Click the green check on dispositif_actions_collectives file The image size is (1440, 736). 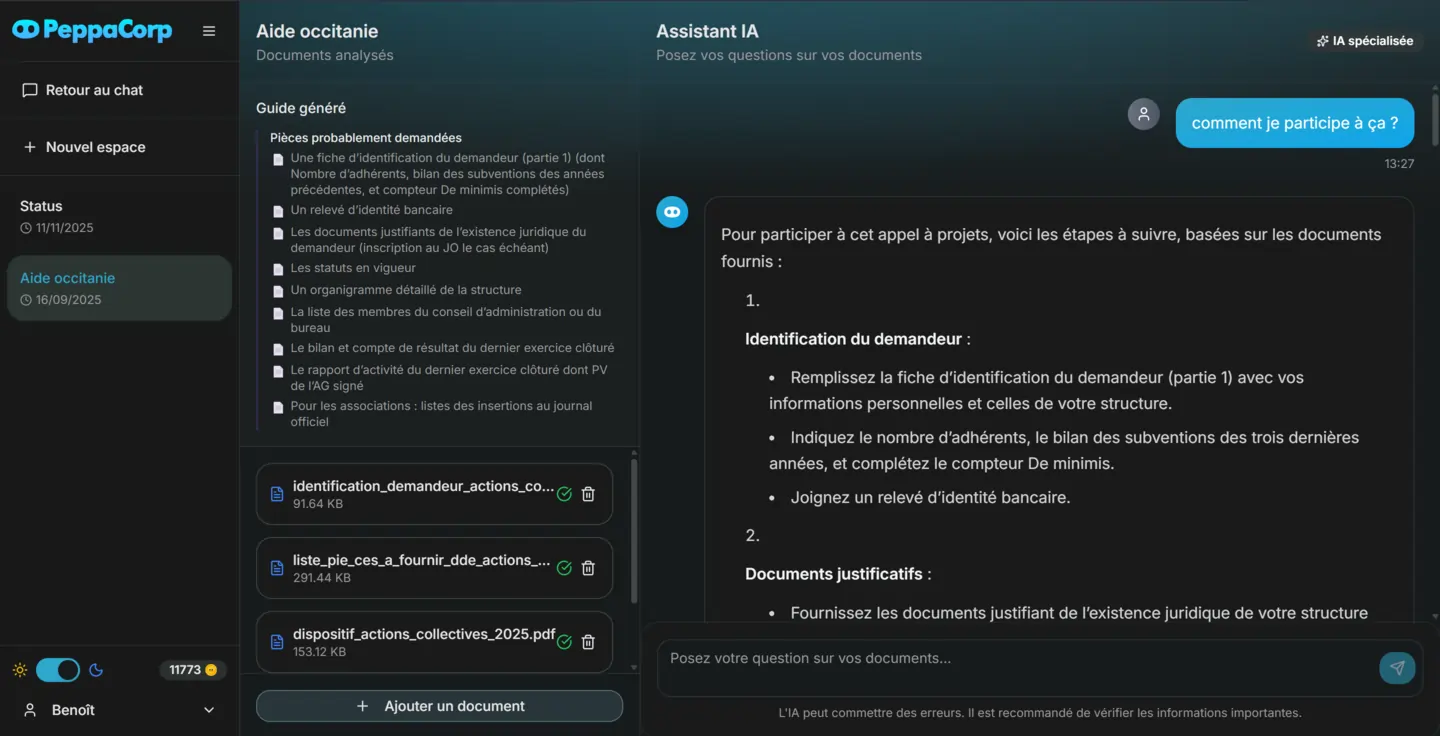click(564, 642)
